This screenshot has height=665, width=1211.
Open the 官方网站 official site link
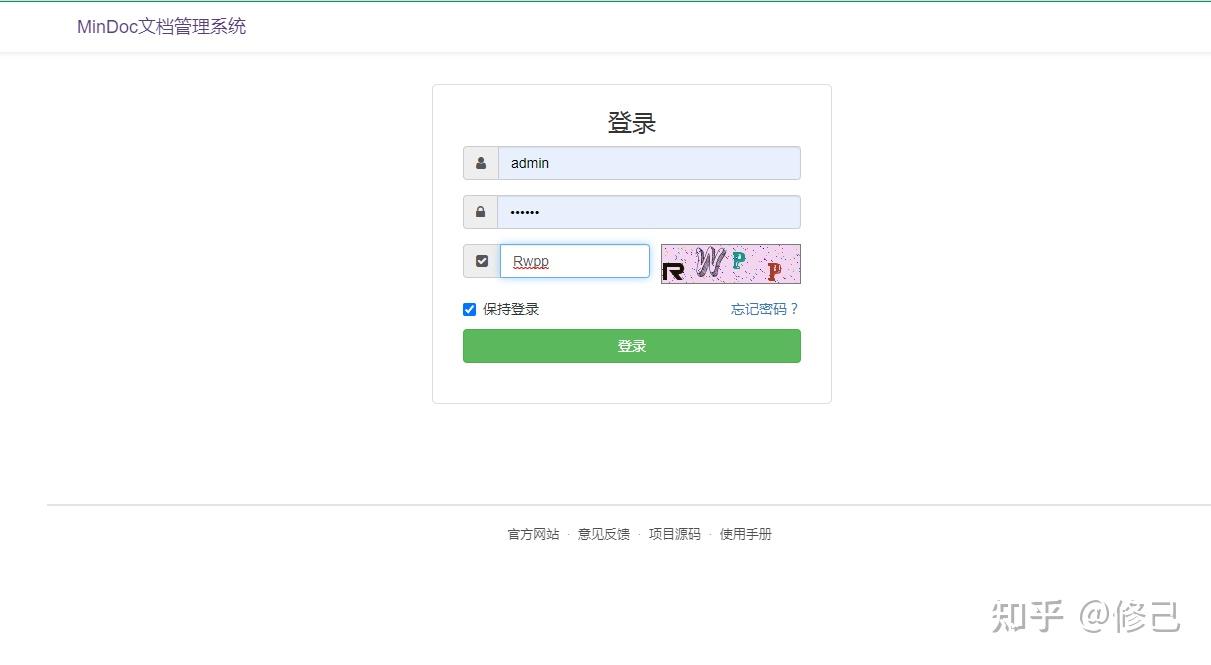[533, 534]
